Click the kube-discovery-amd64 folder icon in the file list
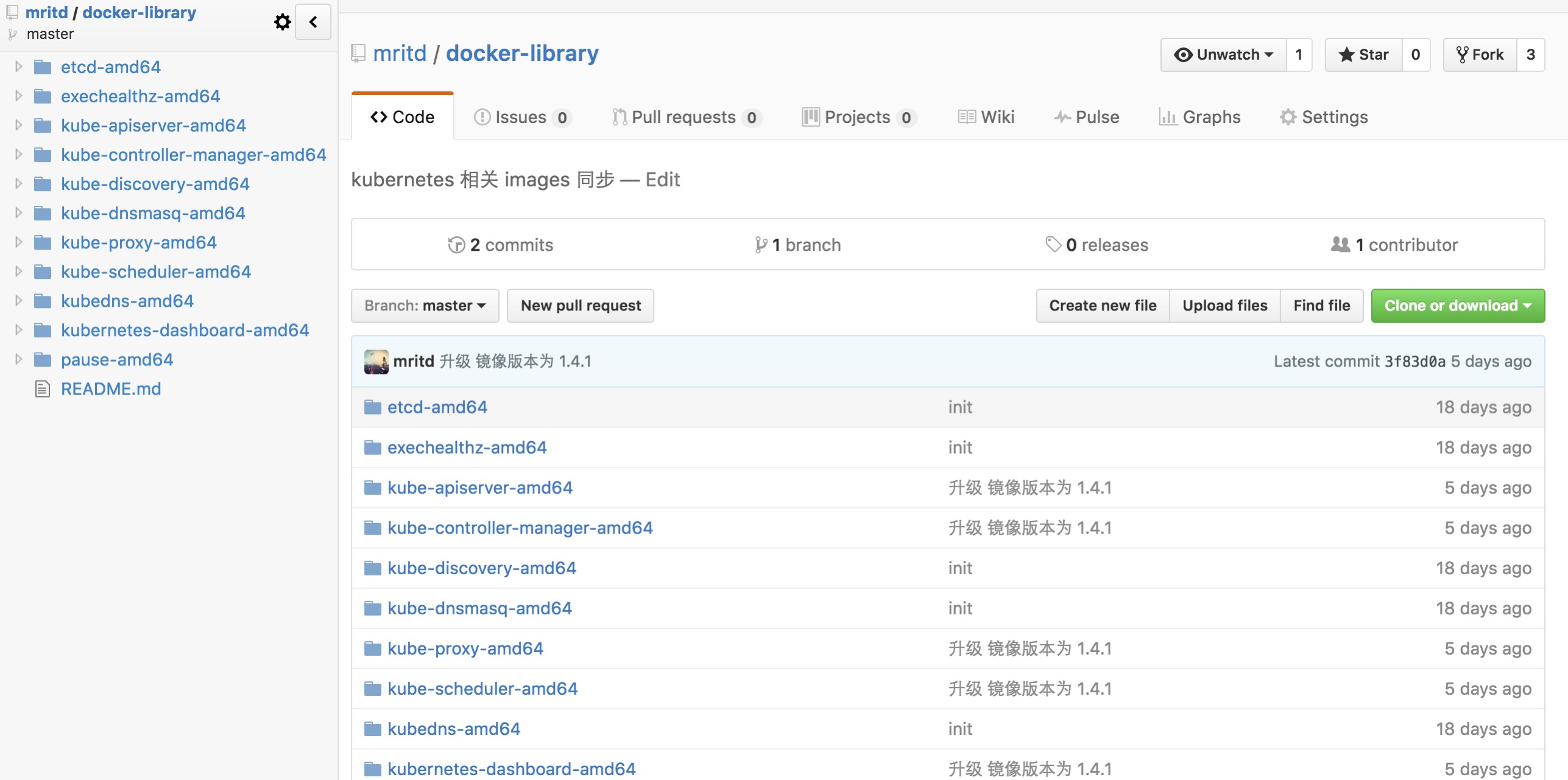The image size is (1568, 780). (372, 568)
